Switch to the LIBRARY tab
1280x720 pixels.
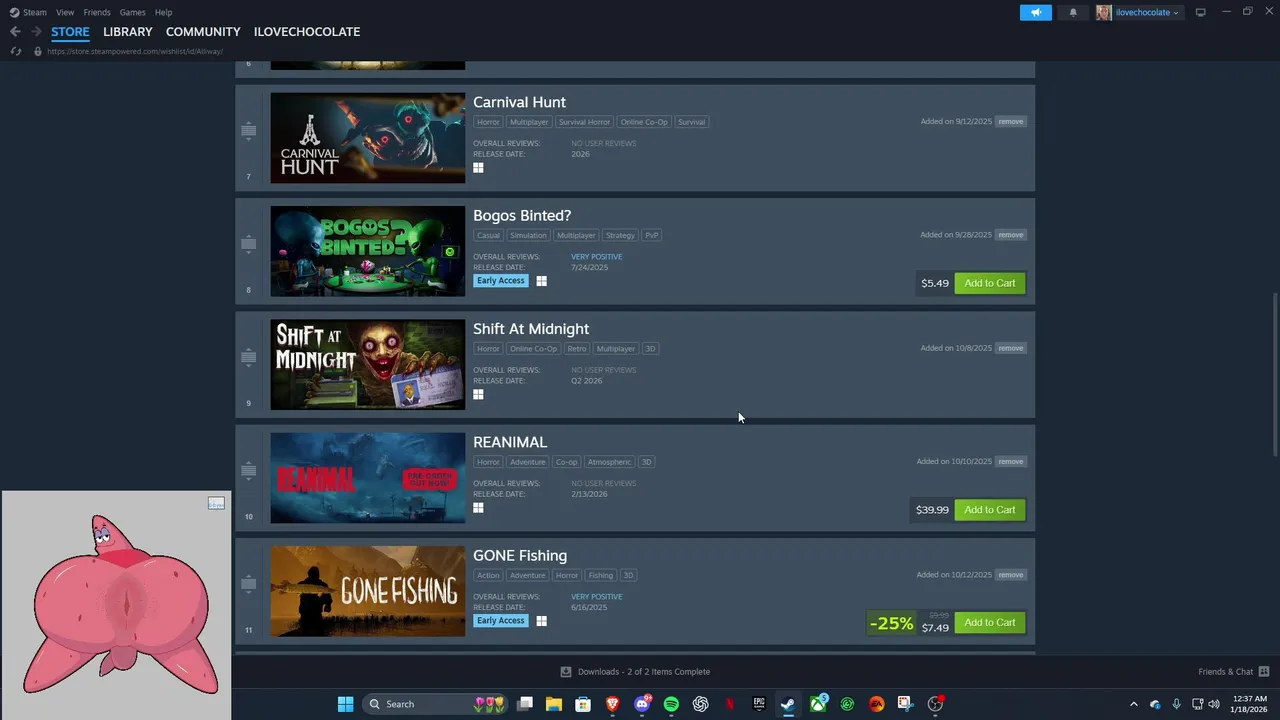128,32
